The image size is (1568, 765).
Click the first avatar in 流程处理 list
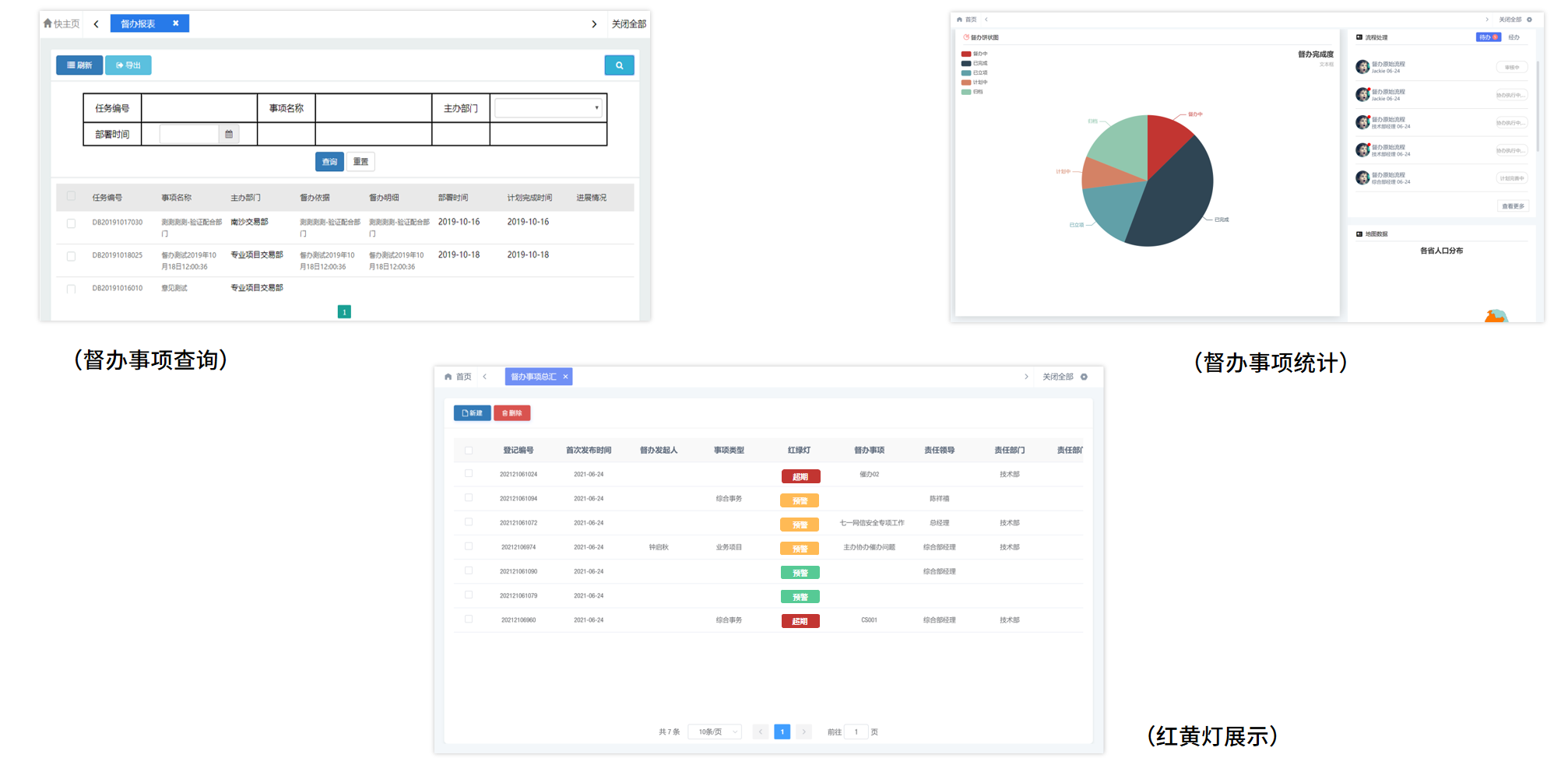point(1362,67)
